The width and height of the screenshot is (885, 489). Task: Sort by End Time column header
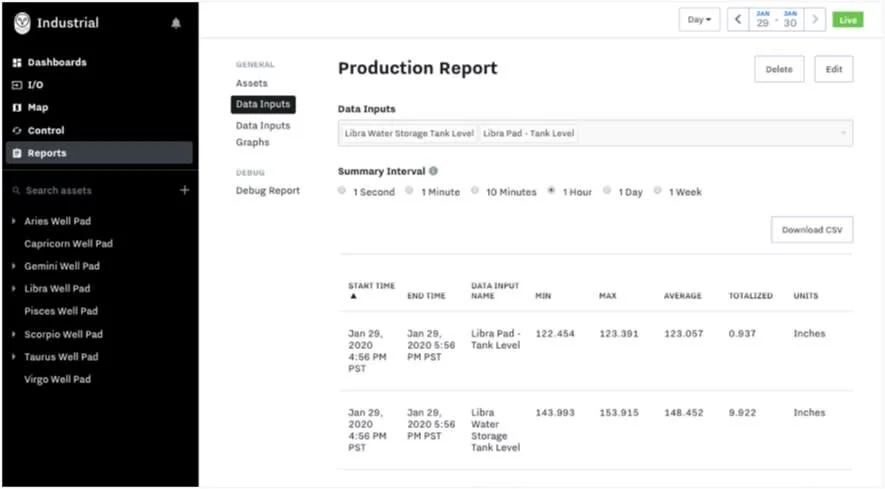426,296
